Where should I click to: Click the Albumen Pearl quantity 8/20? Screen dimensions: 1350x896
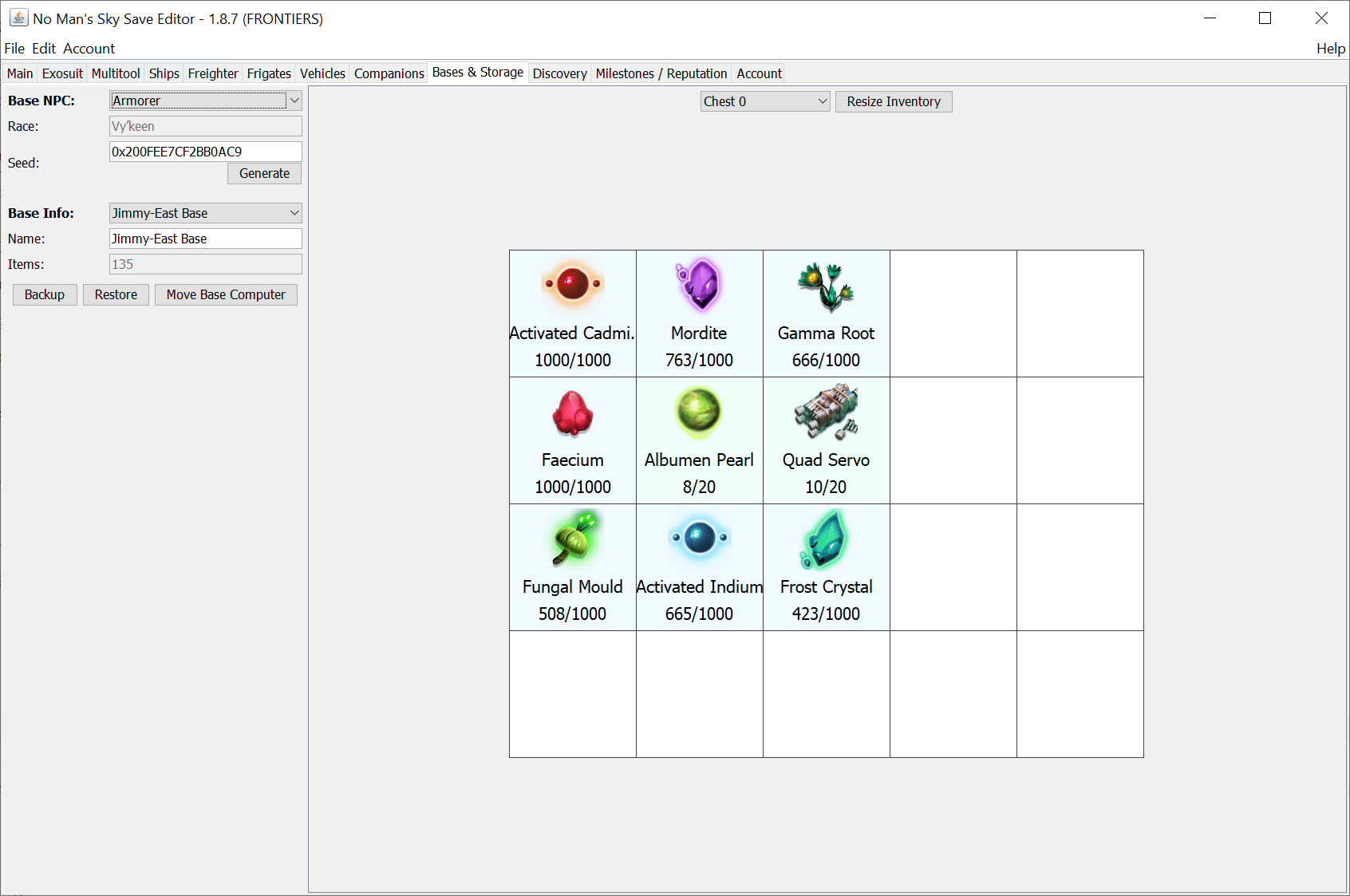699,487
